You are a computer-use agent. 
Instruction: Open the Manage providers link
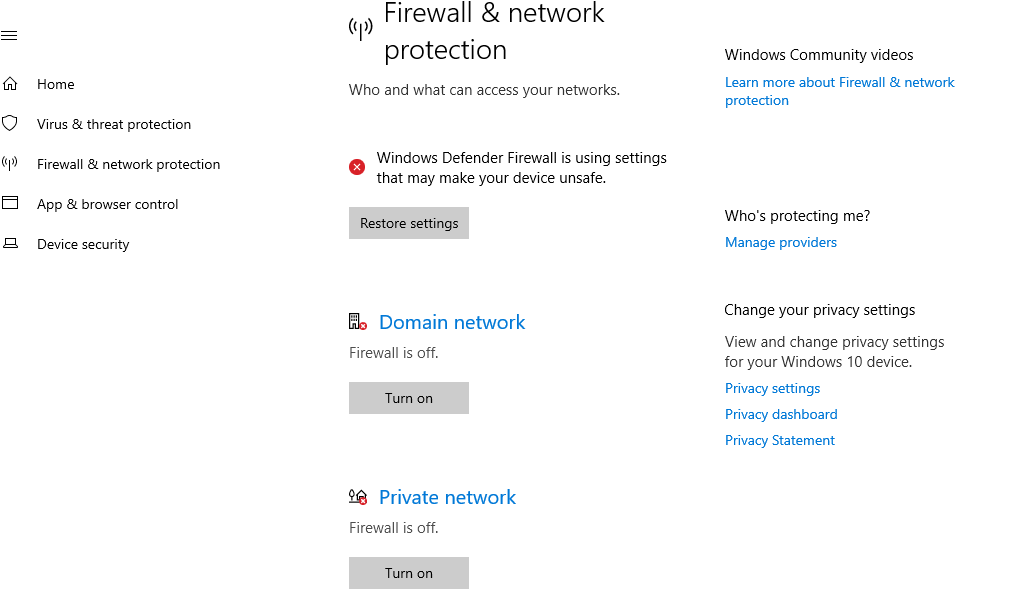coord(781,242)
